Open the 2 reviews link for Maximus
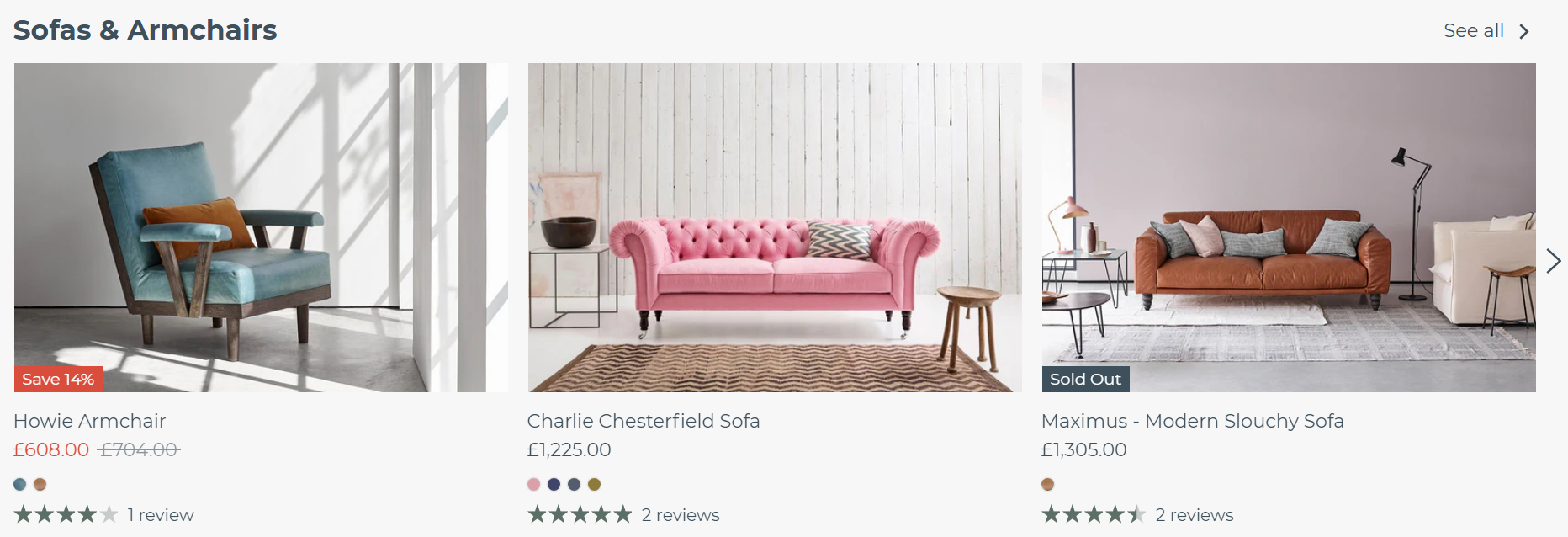 tap(1195, 514)
